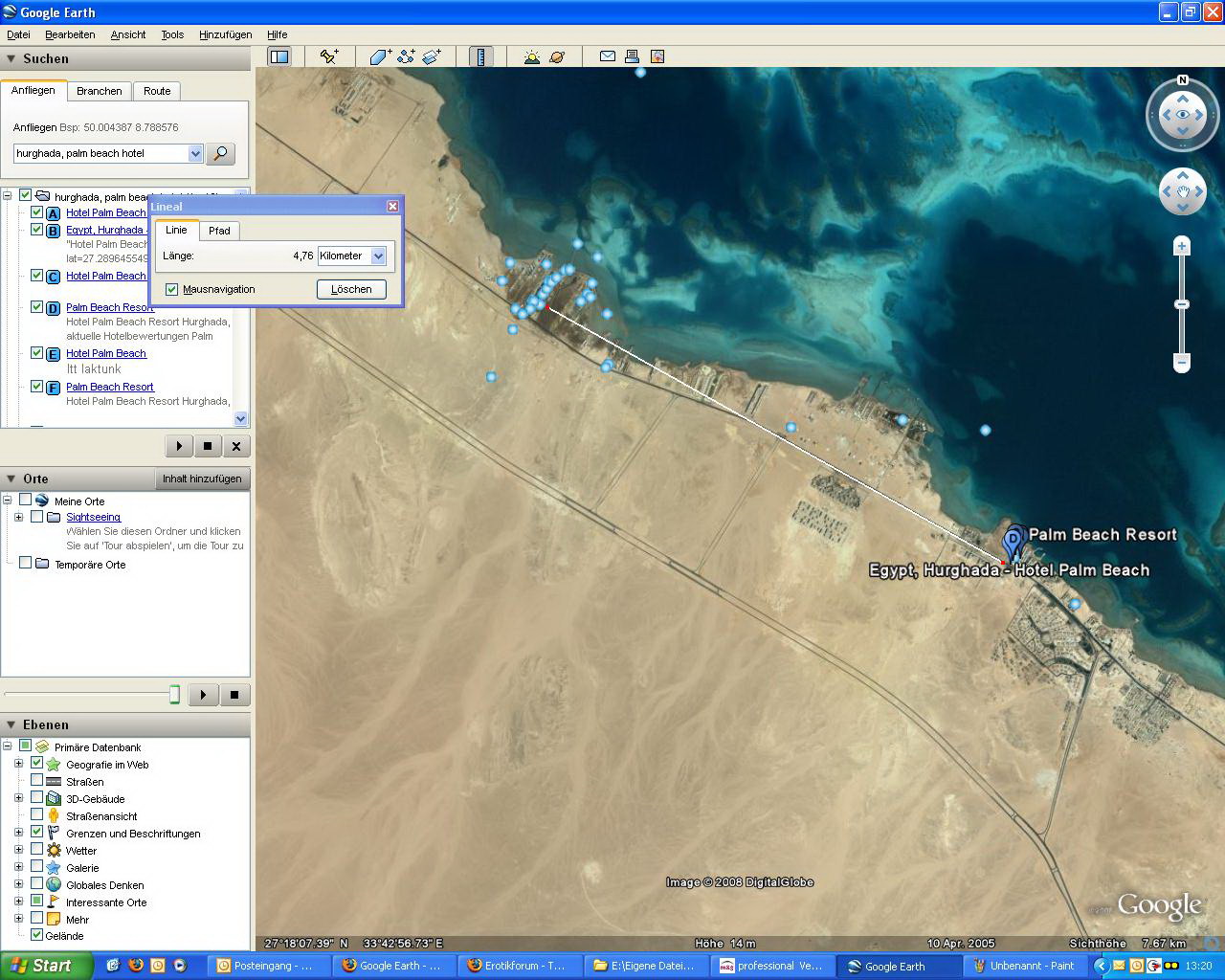Switch to the Route search tab

coord(157,91)
